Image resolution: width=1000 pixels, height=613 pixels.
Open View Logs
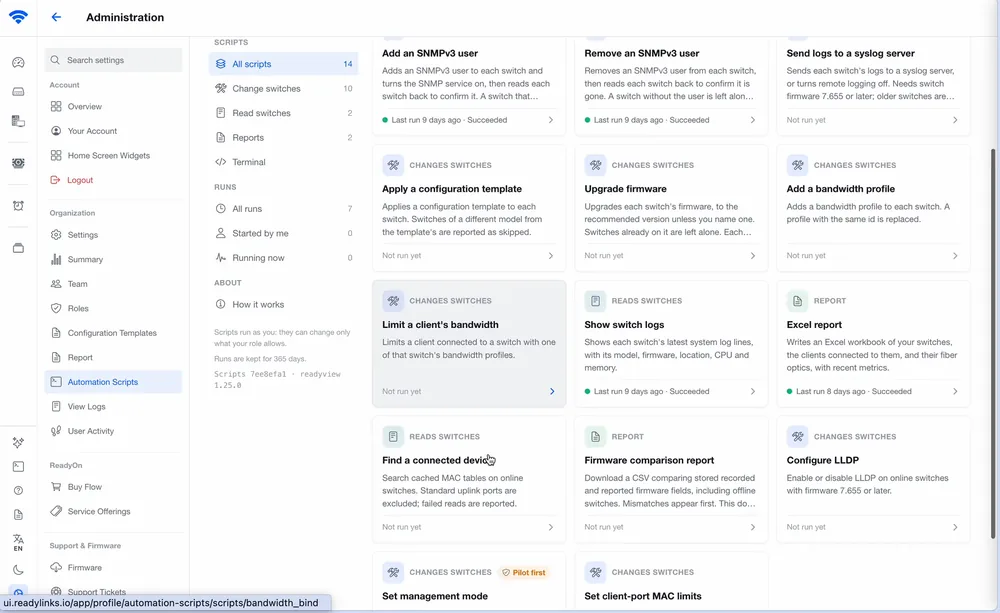114,406
